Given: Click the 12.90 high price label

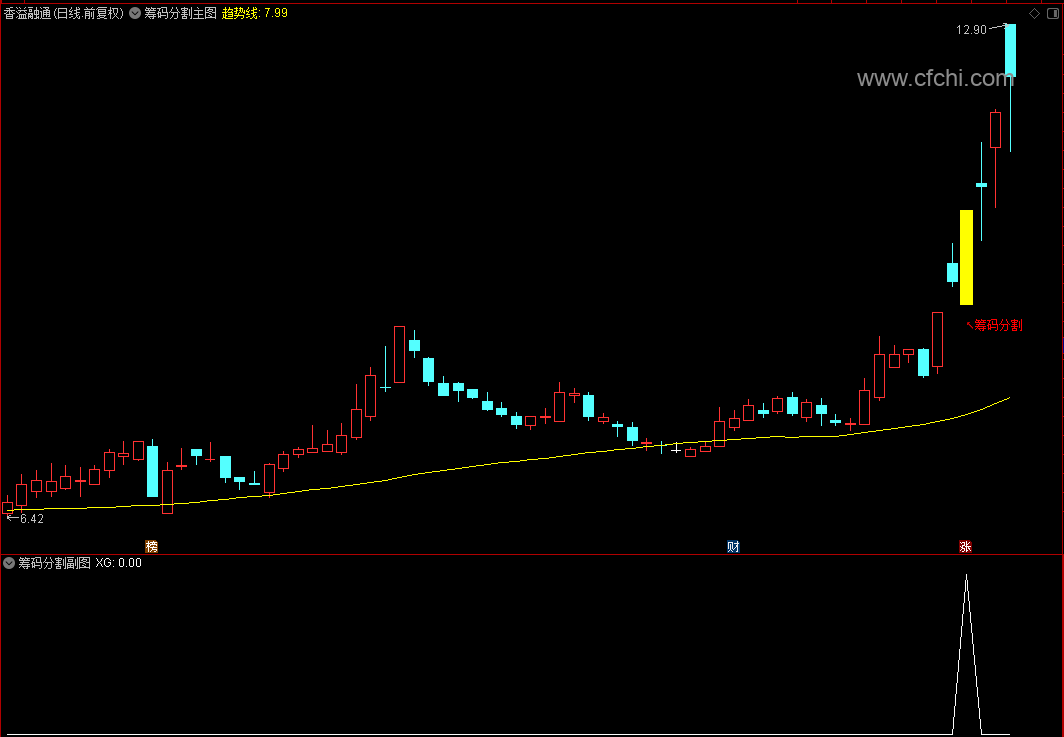Looking at the screenshot, I should 971,30.
